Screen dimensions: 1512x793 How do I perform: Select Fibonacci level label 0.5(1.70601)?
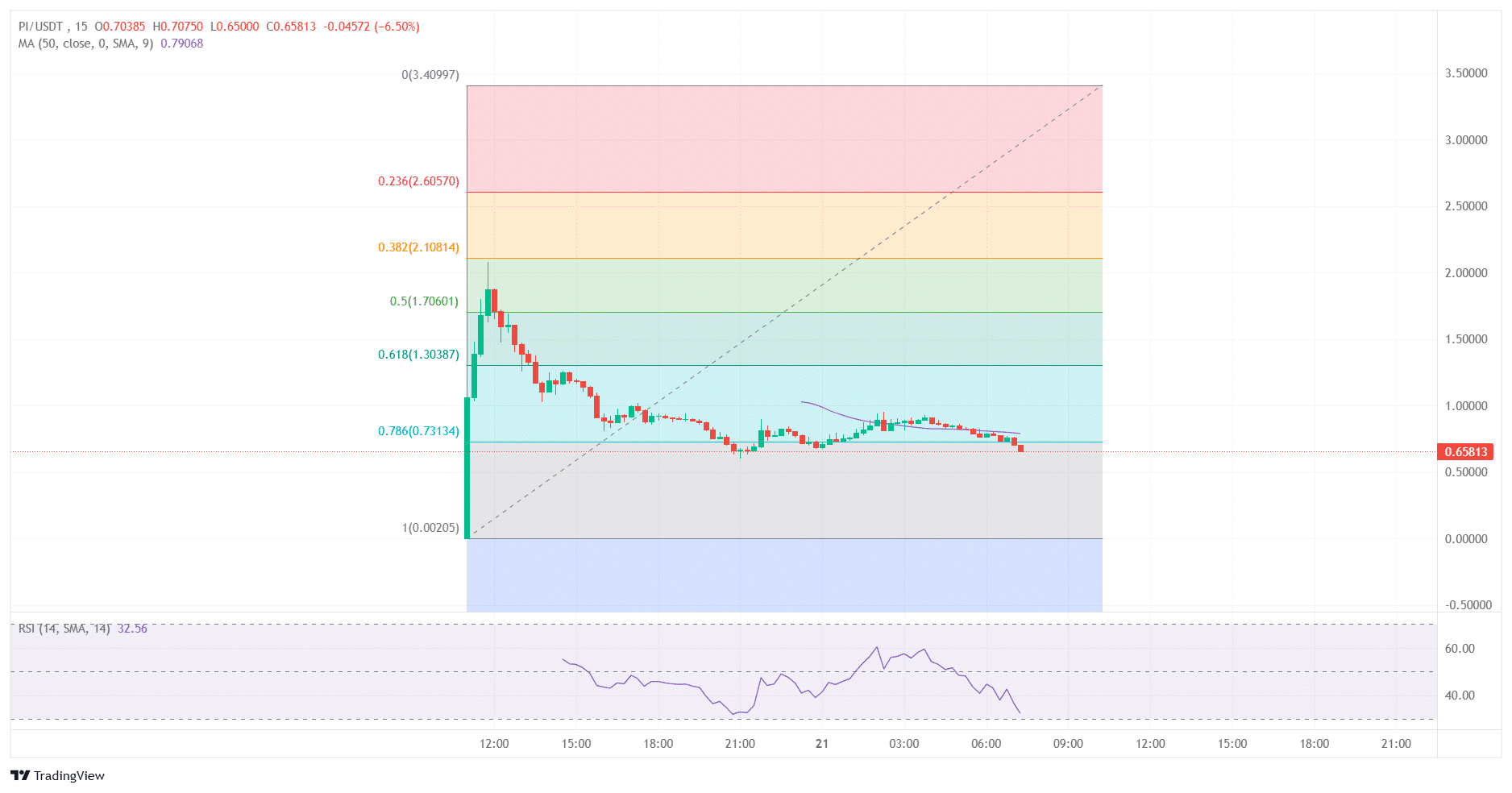pos(424,301)
